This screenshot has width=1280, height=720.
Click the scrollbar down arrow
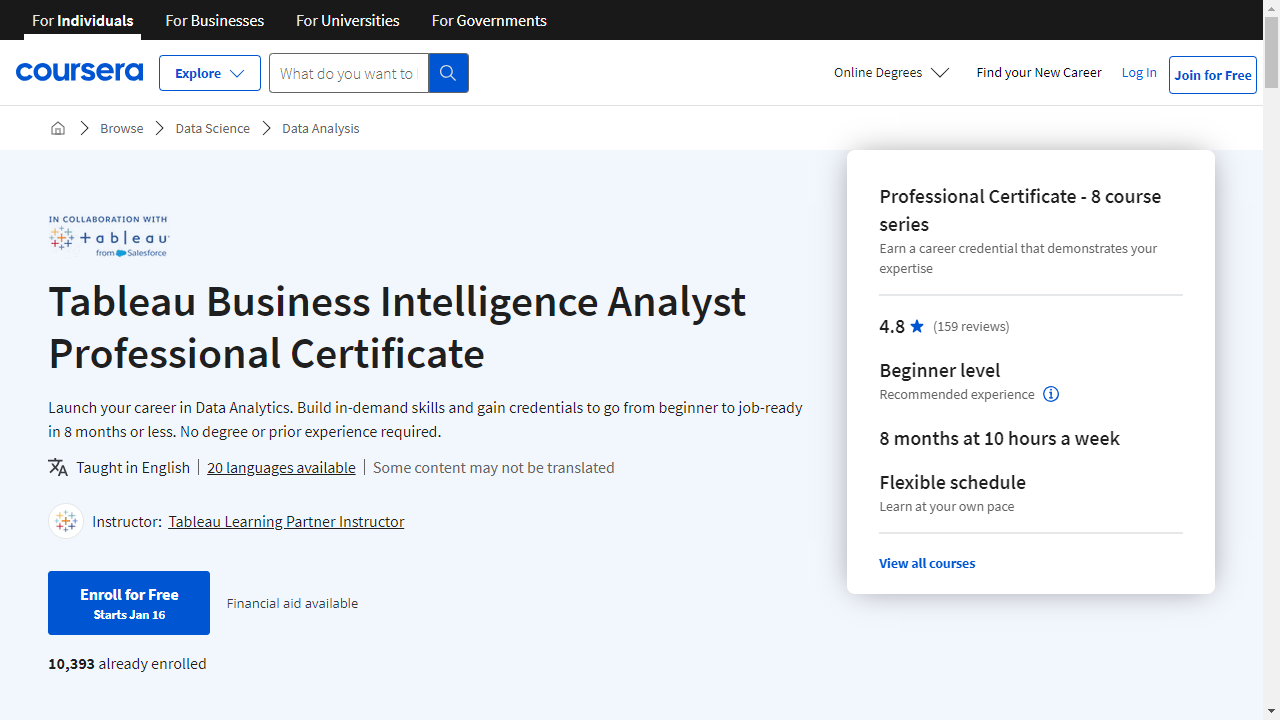coord(1271,712)
